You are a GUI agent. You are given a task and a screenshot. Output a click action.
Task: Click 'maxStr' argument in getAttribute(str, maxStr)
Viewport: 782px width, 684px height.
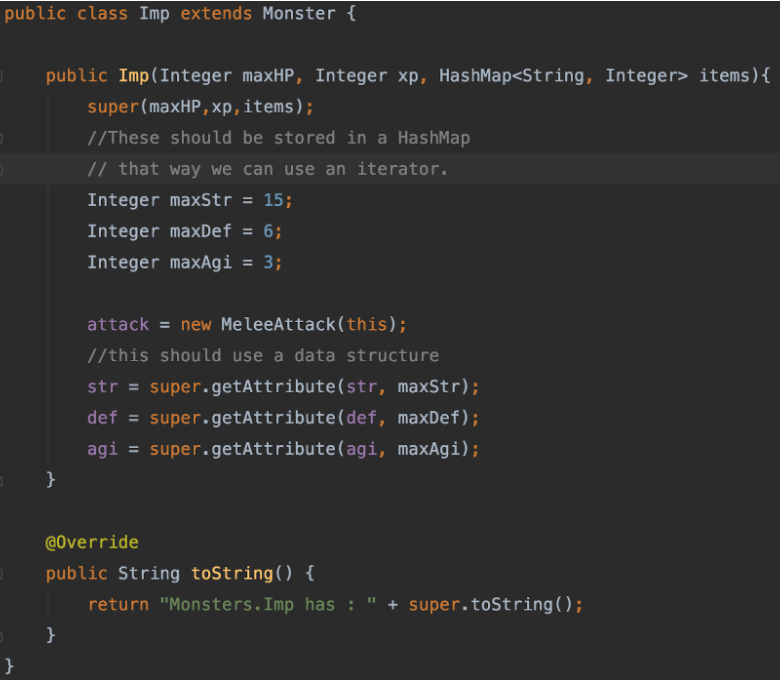[x=428, y=387]
